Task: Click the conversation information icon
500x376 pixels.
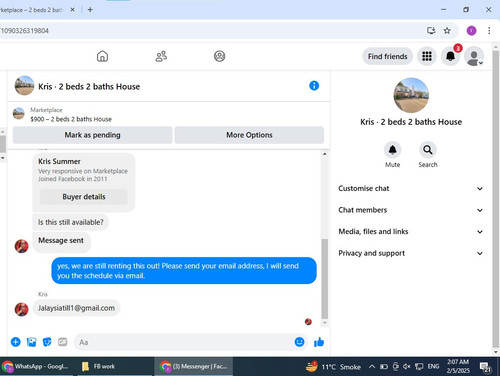Action: coord(314,86)
